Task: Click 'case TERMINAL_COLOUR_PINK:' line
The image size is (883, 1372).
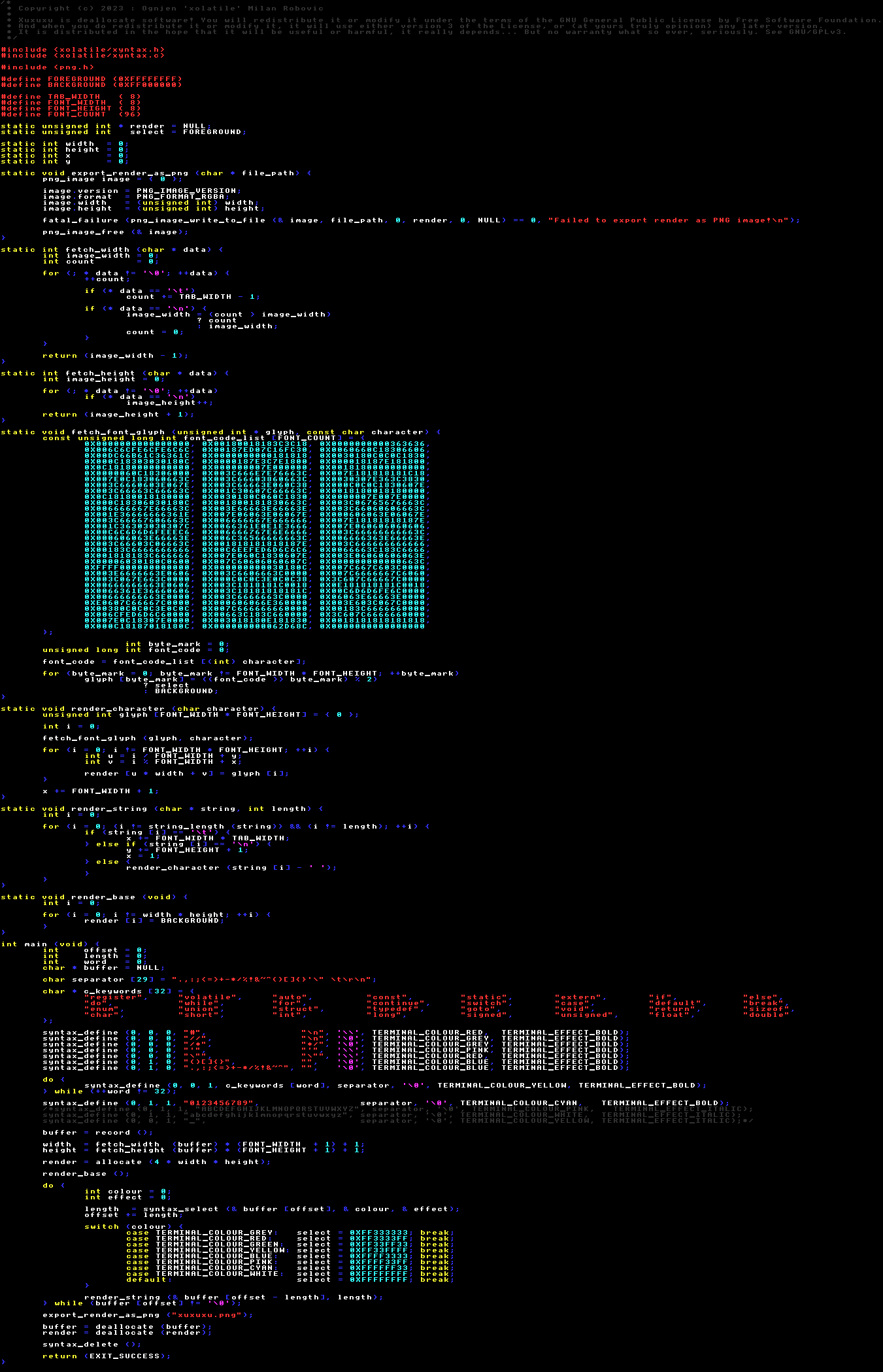Action: (290, 1262)
